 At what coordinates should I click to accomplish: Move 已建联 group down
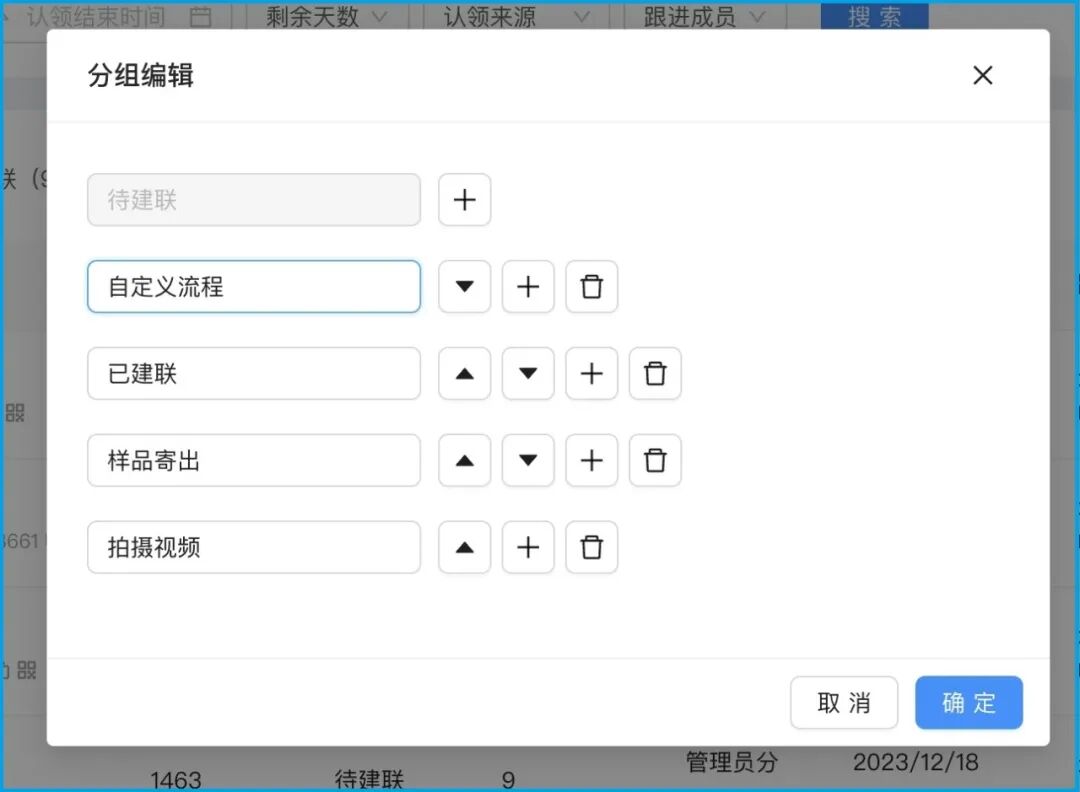coord(528,373)
